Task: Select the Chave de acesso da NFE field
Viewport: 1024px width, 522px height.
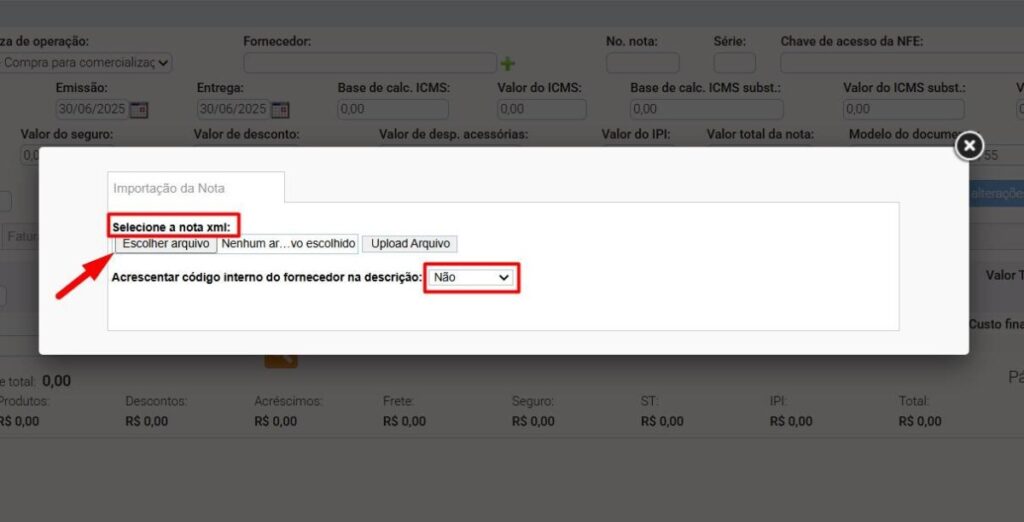Action: pos(900,63)
